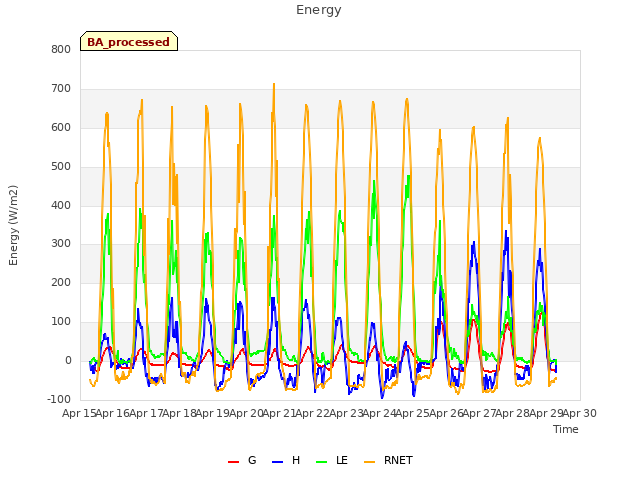Click the 800 y-axis tick label

(61, 49)
